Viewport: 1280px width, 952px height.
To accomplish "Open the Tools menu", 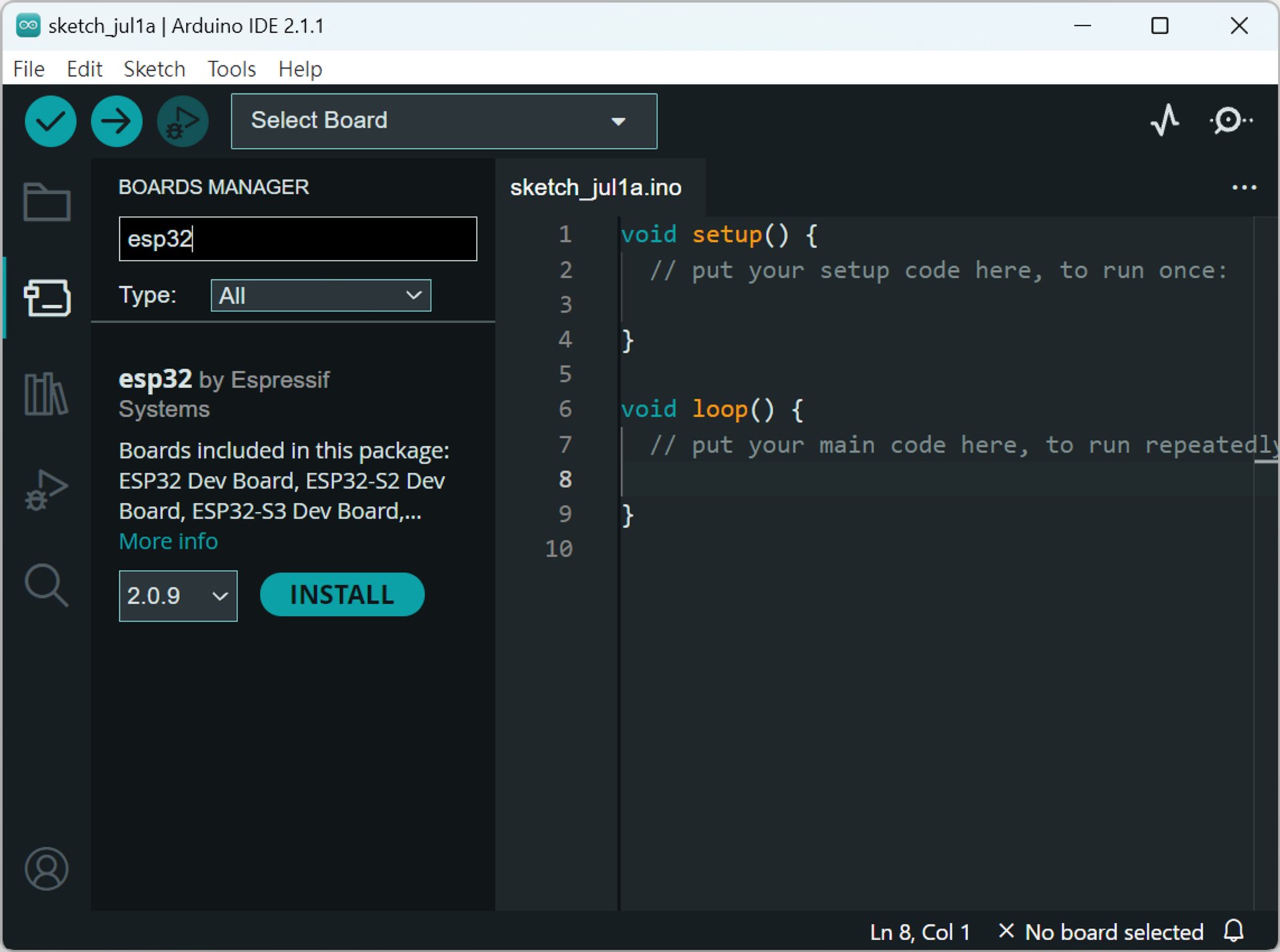I will (x=231, y=69).
